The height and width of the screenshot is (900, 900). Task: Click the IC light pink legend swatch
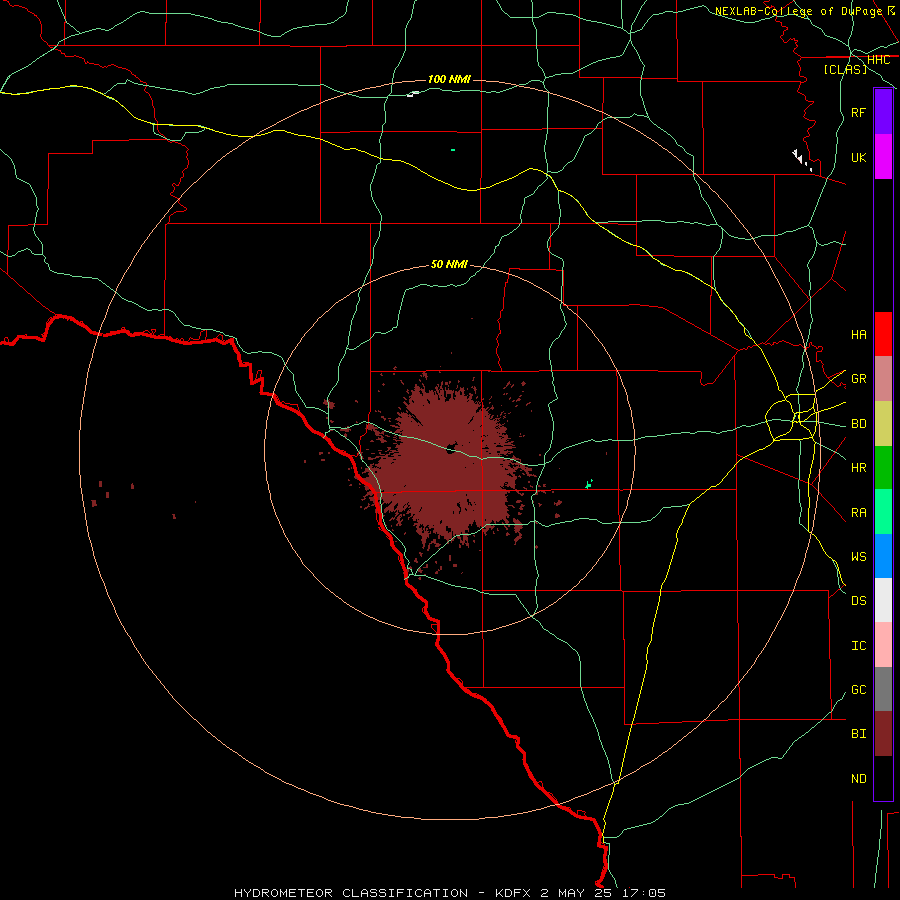(x=883, y=645)
